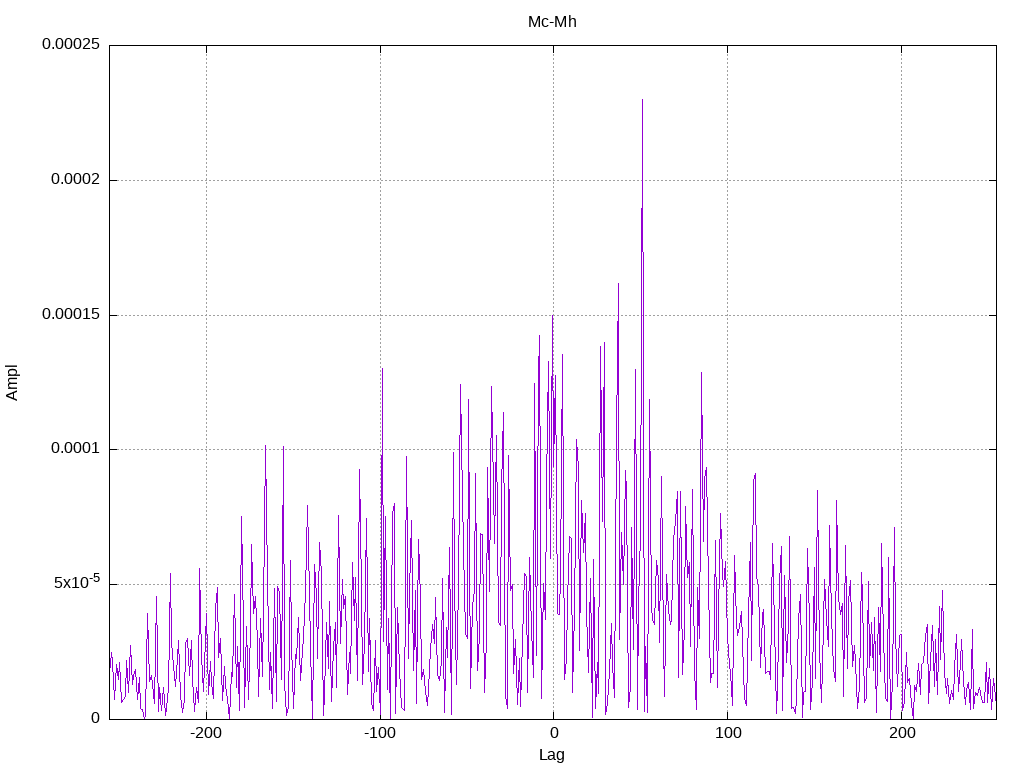Image resolution: width=1024 pixels, height=768 pixels.
Task: Click the y-axis label 'Ampl'
Action: [12, 383]
